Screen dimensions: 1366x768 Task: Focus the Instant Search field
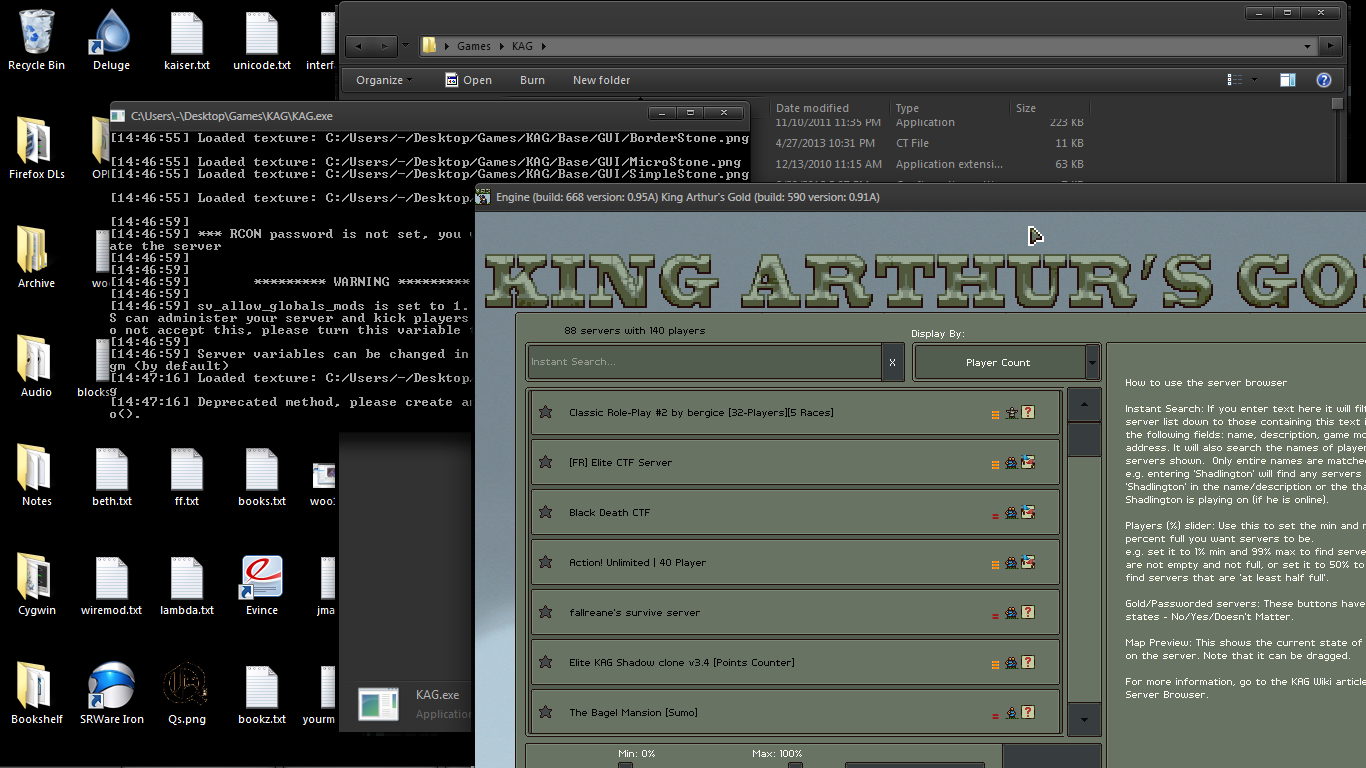tap(704, 362)
